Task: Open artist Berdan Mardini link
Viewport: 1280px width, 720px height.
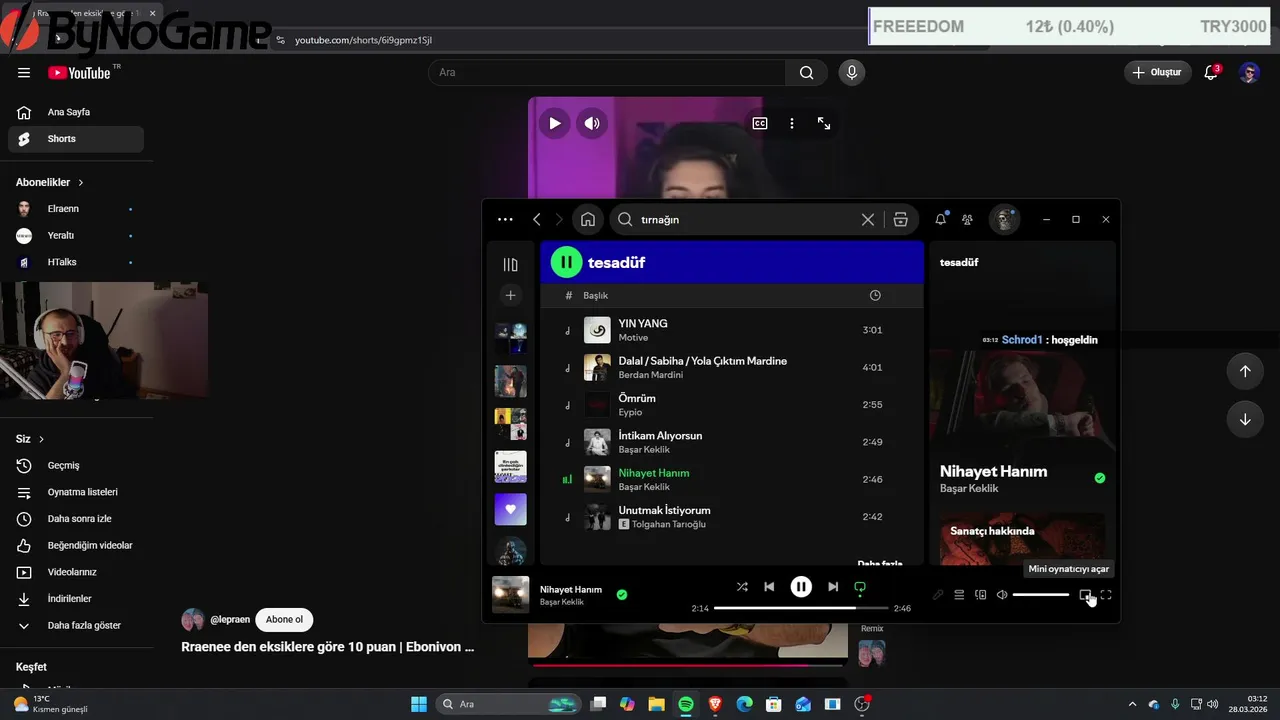Action: tap(651, 375)
